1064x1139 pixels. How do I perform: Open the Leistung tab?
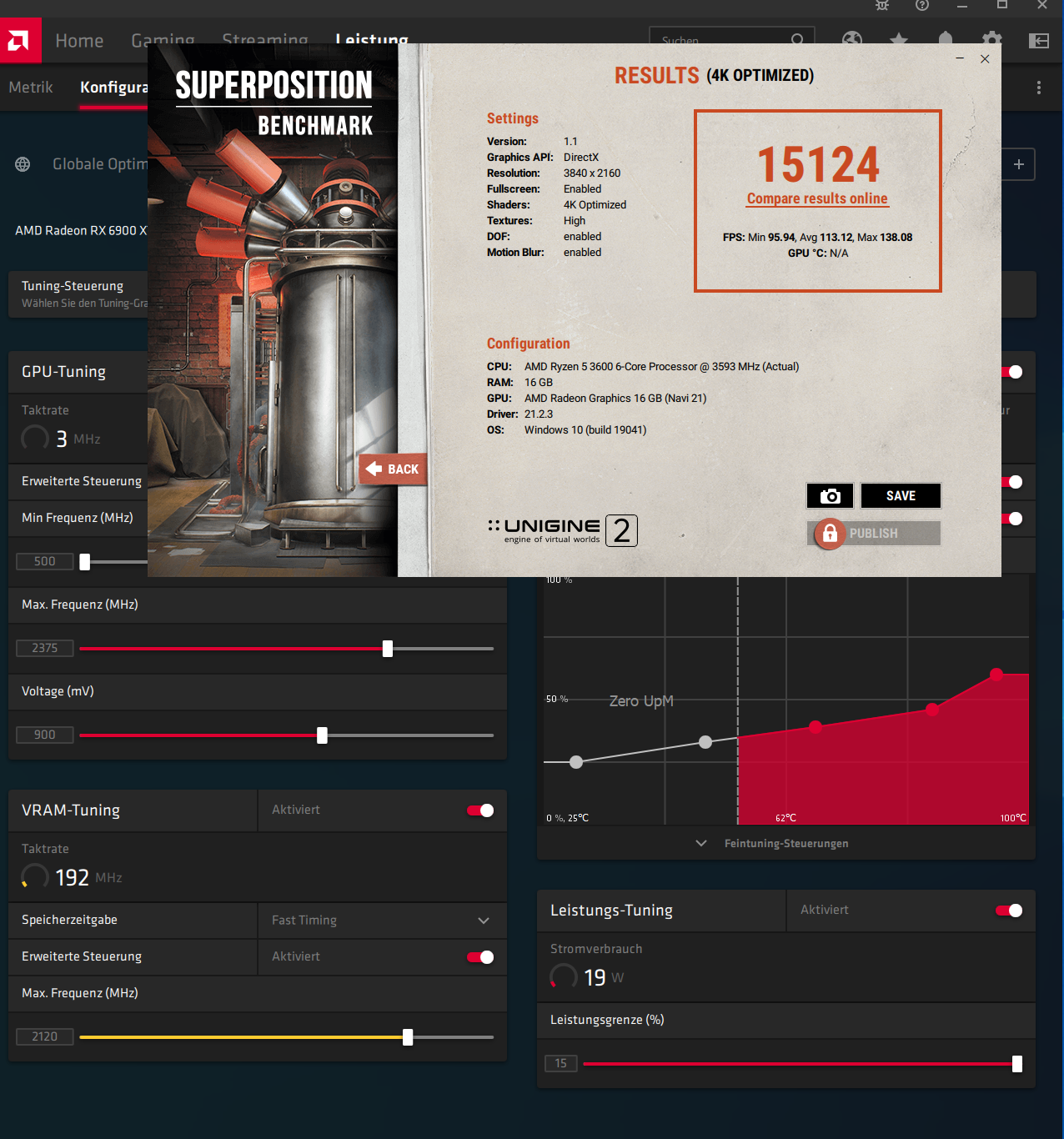(x=372, y=40)
